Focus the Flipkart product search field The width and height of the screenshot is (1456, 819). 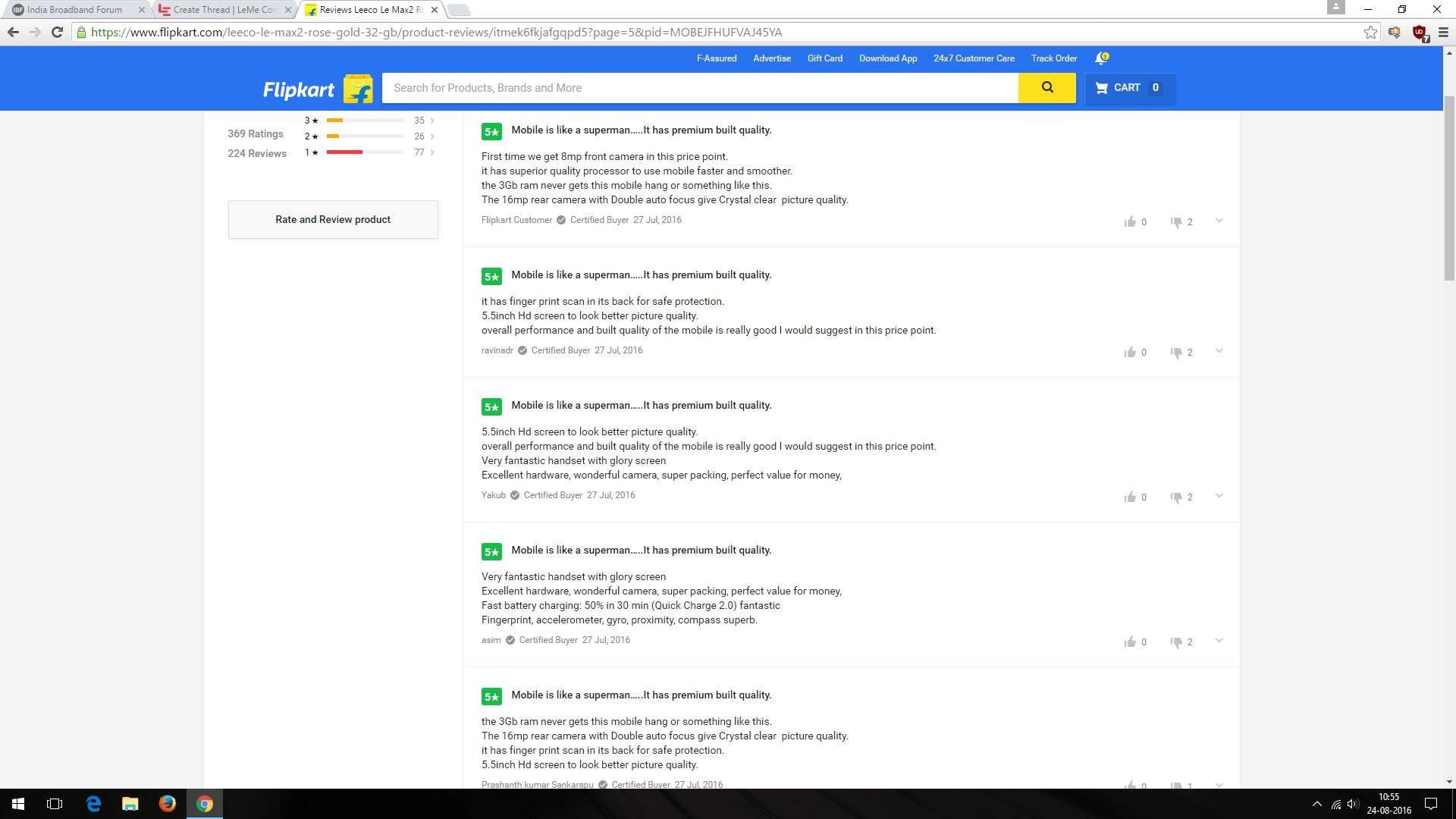click(x=700, y=88)
